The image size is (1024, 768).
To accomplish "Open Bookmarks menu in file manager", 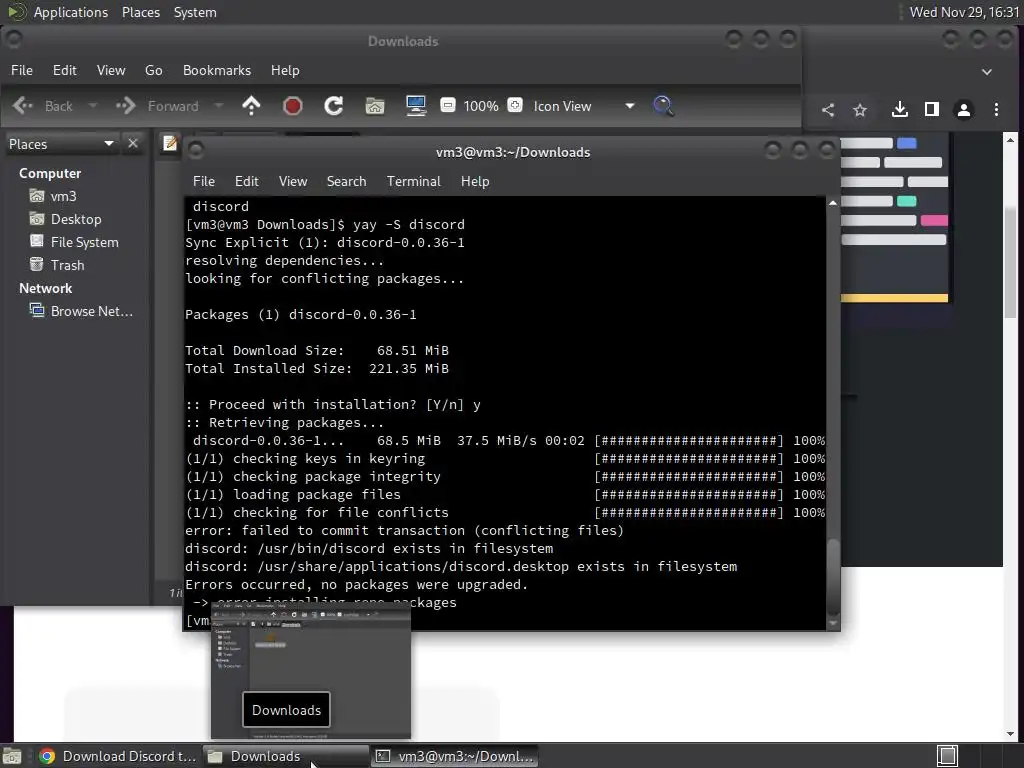I will 217,70.
